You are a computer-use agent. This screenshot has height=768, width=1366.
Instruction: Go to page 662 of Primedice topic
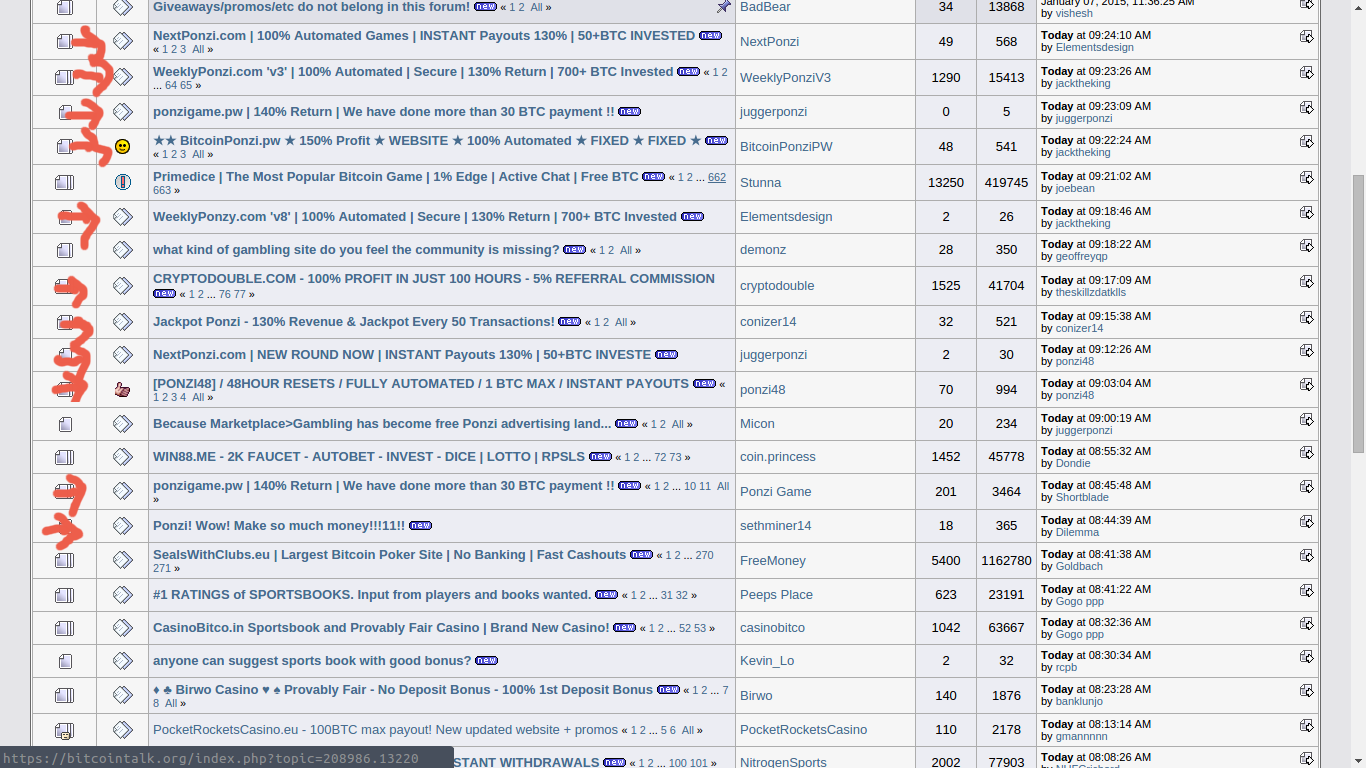(717, 178)
